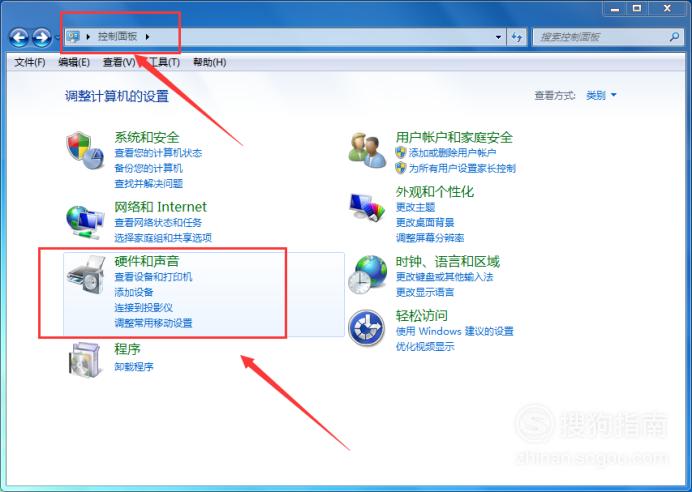The image size is (692, 492).
Task: Click the 更改桌面背景 link
Action: coord(425,222)
